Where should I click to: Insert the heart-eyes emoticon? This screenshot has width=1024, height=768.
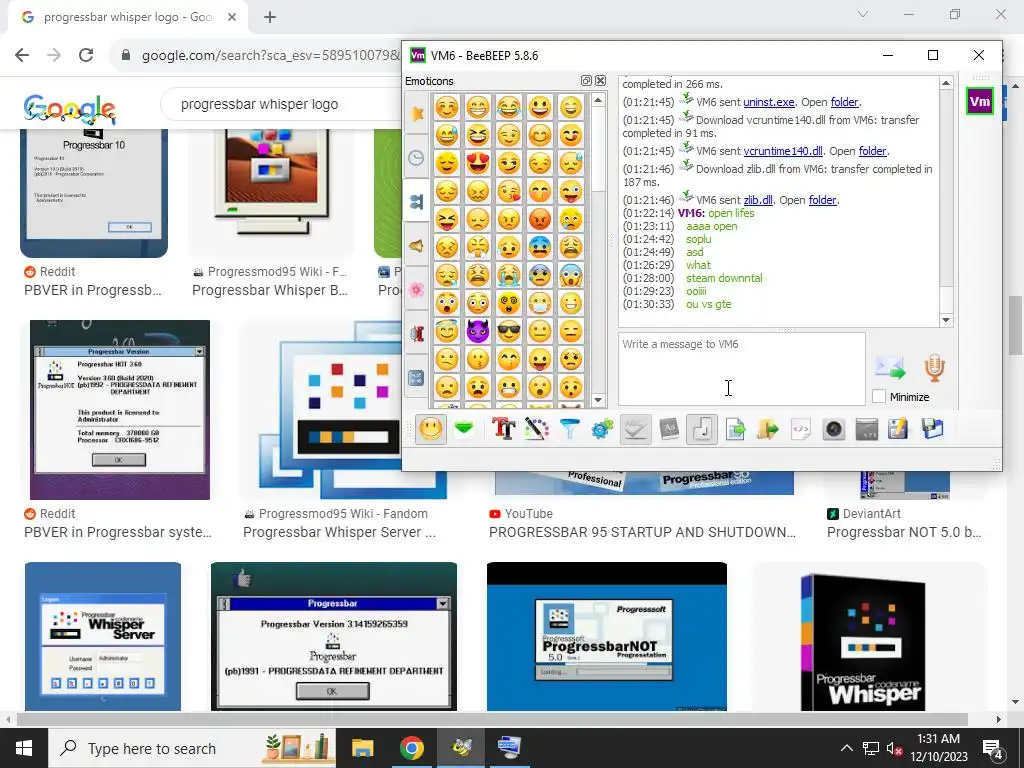click(x=478, y=163)
